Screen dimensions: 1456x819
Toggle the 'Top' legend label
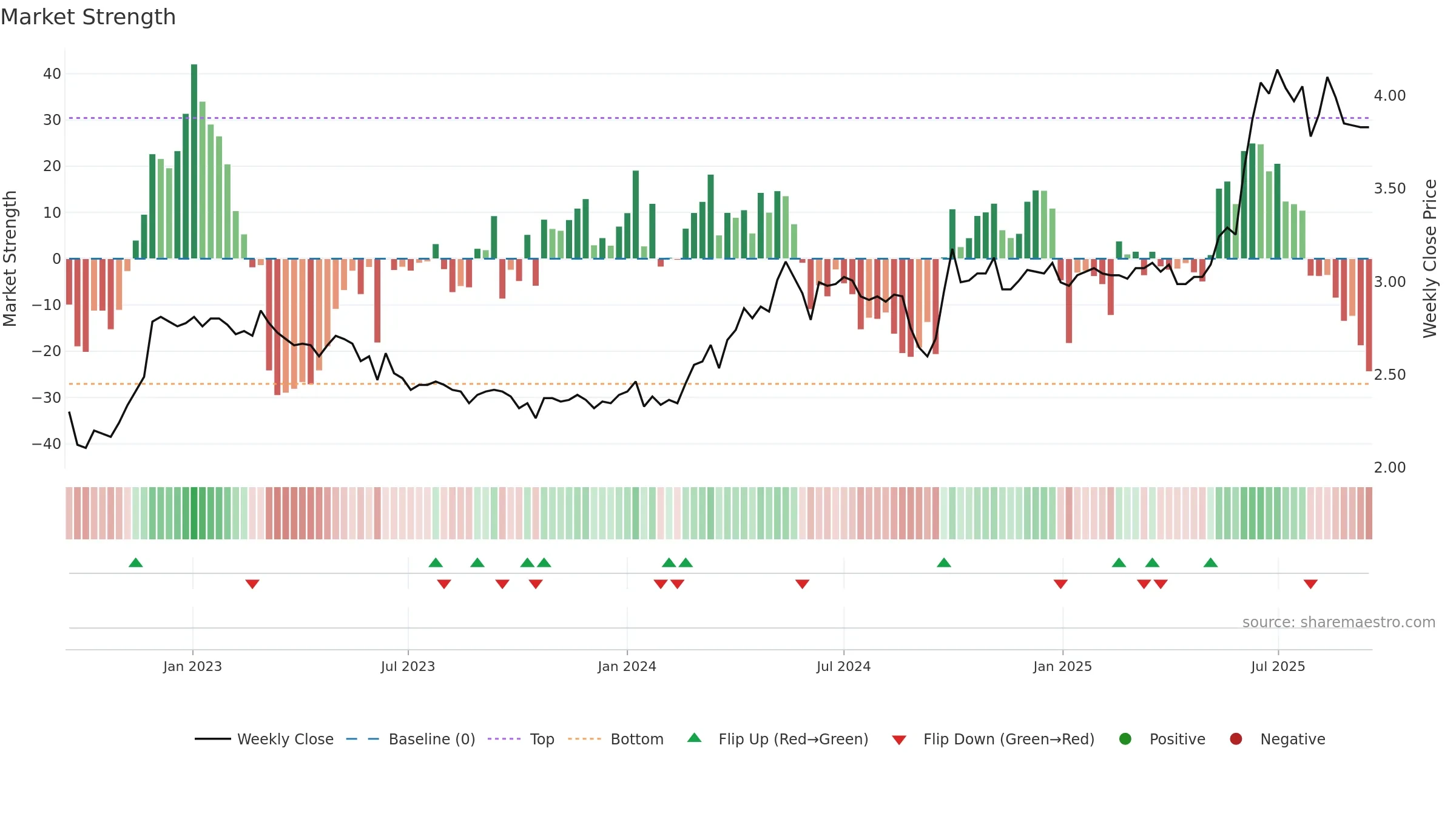(x=542, y=740)
